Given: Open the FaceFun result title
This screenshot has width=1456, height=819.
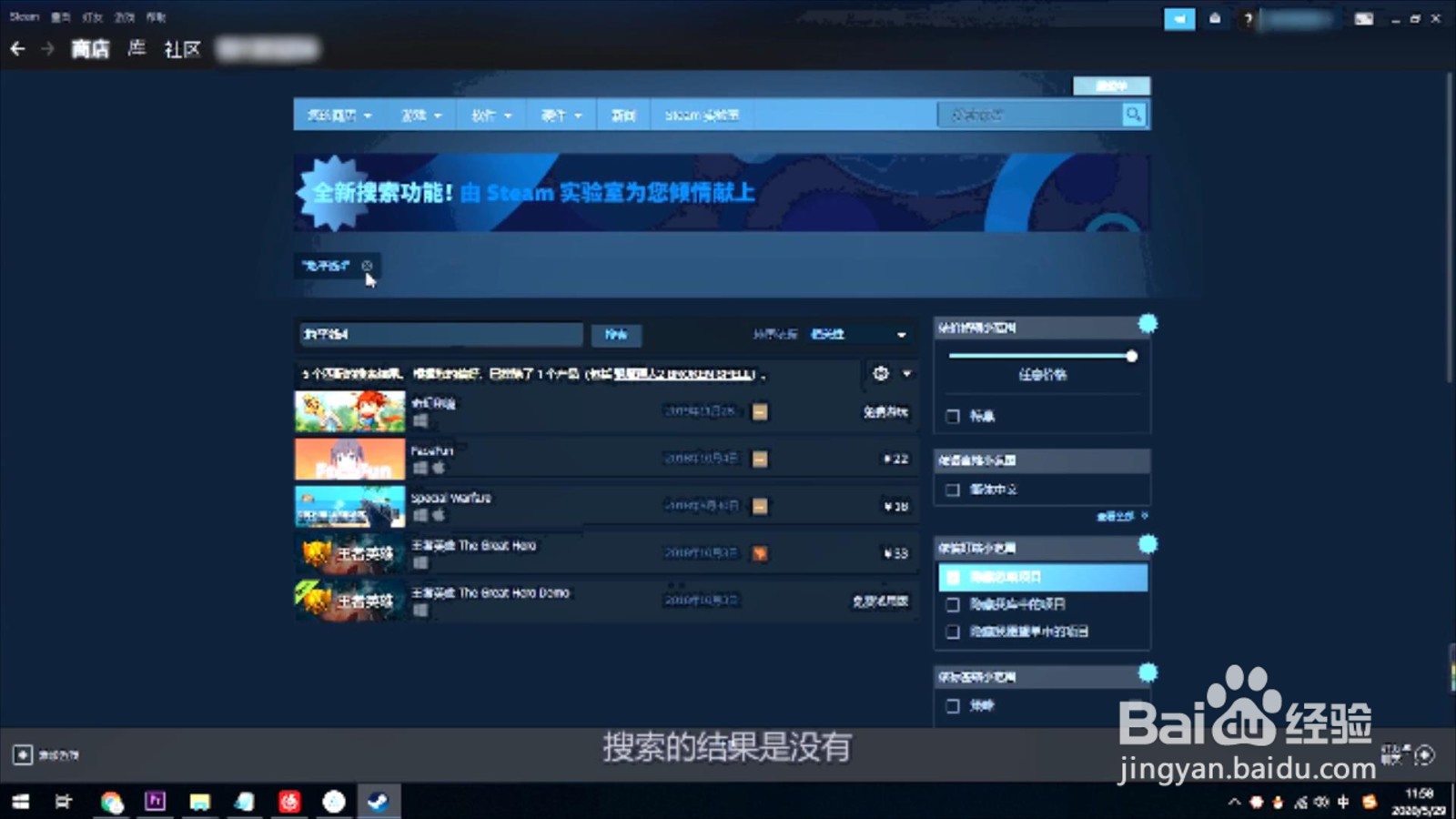Looking at the screenshot, I should 431,450.
